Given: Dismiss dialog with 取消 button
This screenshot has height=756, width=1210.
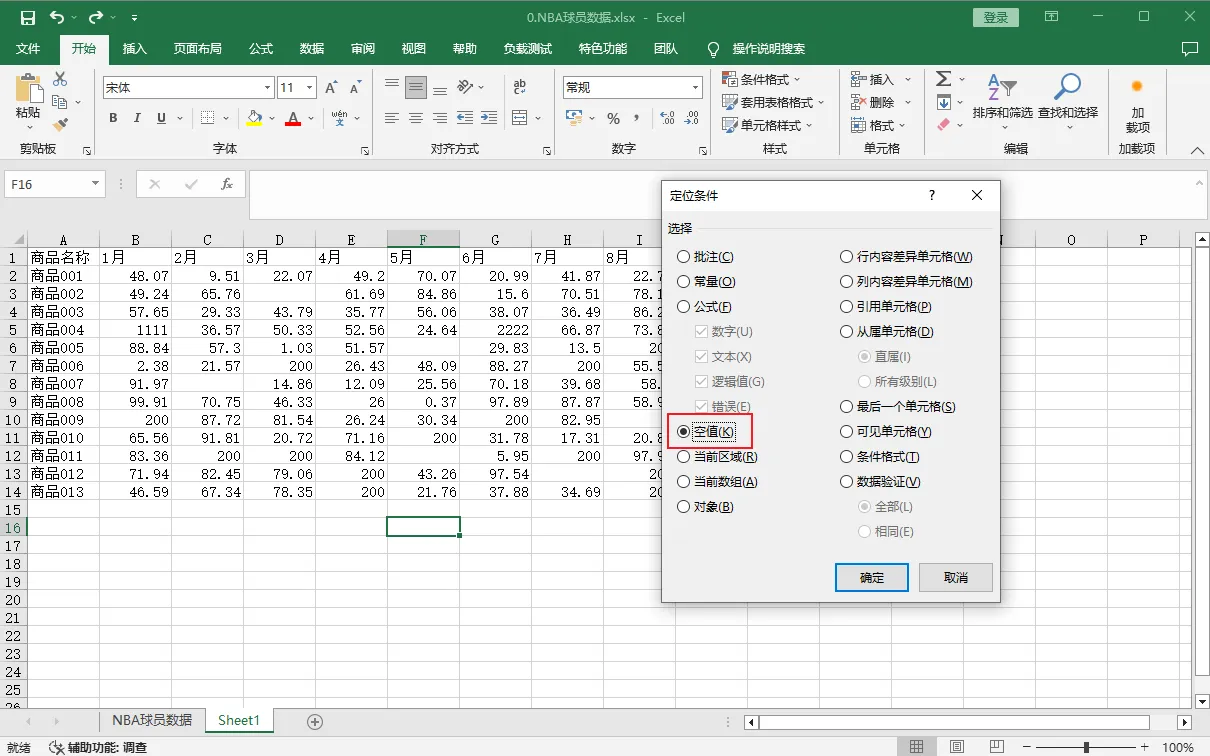Looking at the screenshot, I should point(956,577).
